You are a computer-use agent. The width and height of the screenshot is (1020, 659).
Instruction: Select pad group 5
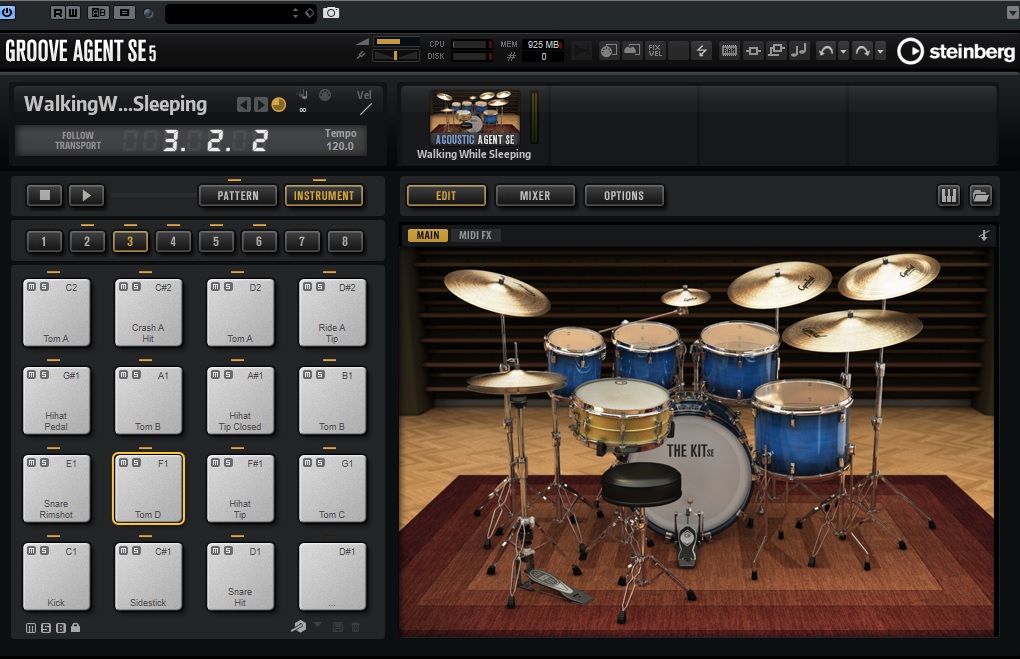tap(216, 241)
